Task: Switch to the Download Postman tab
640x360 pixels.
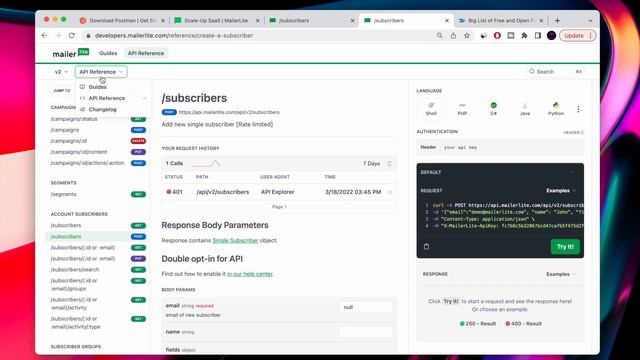Action: coord(122,20)
